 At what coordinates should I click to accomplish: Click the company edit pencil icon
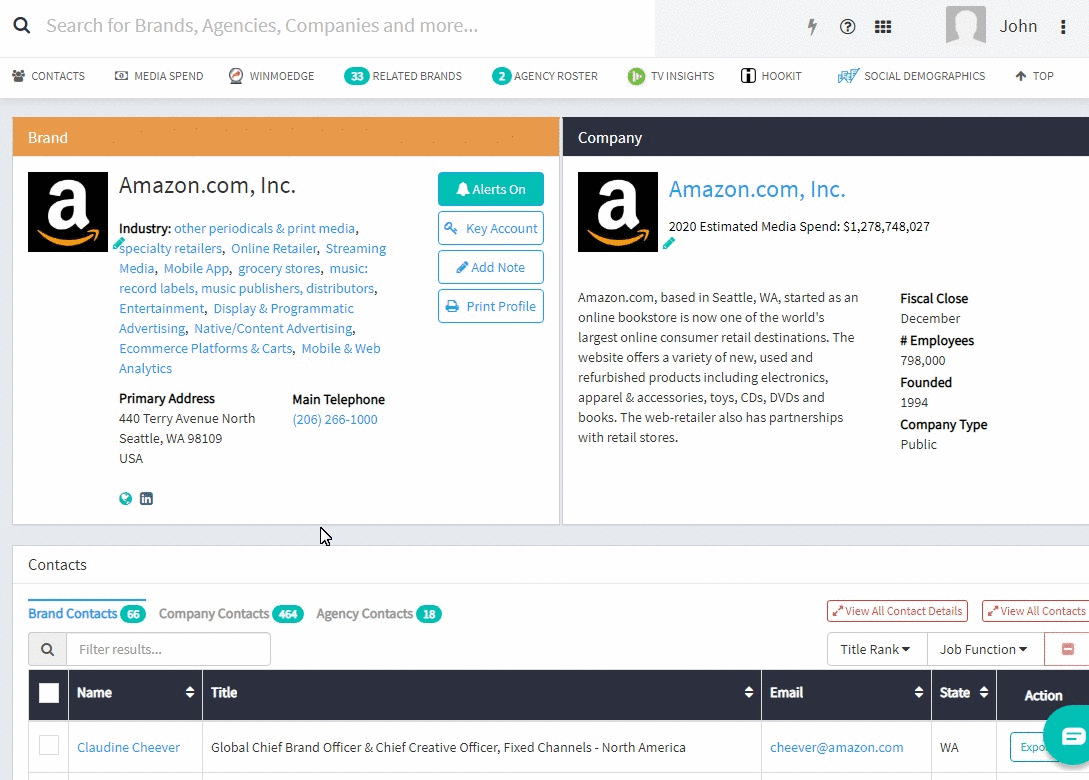[668, 243]
